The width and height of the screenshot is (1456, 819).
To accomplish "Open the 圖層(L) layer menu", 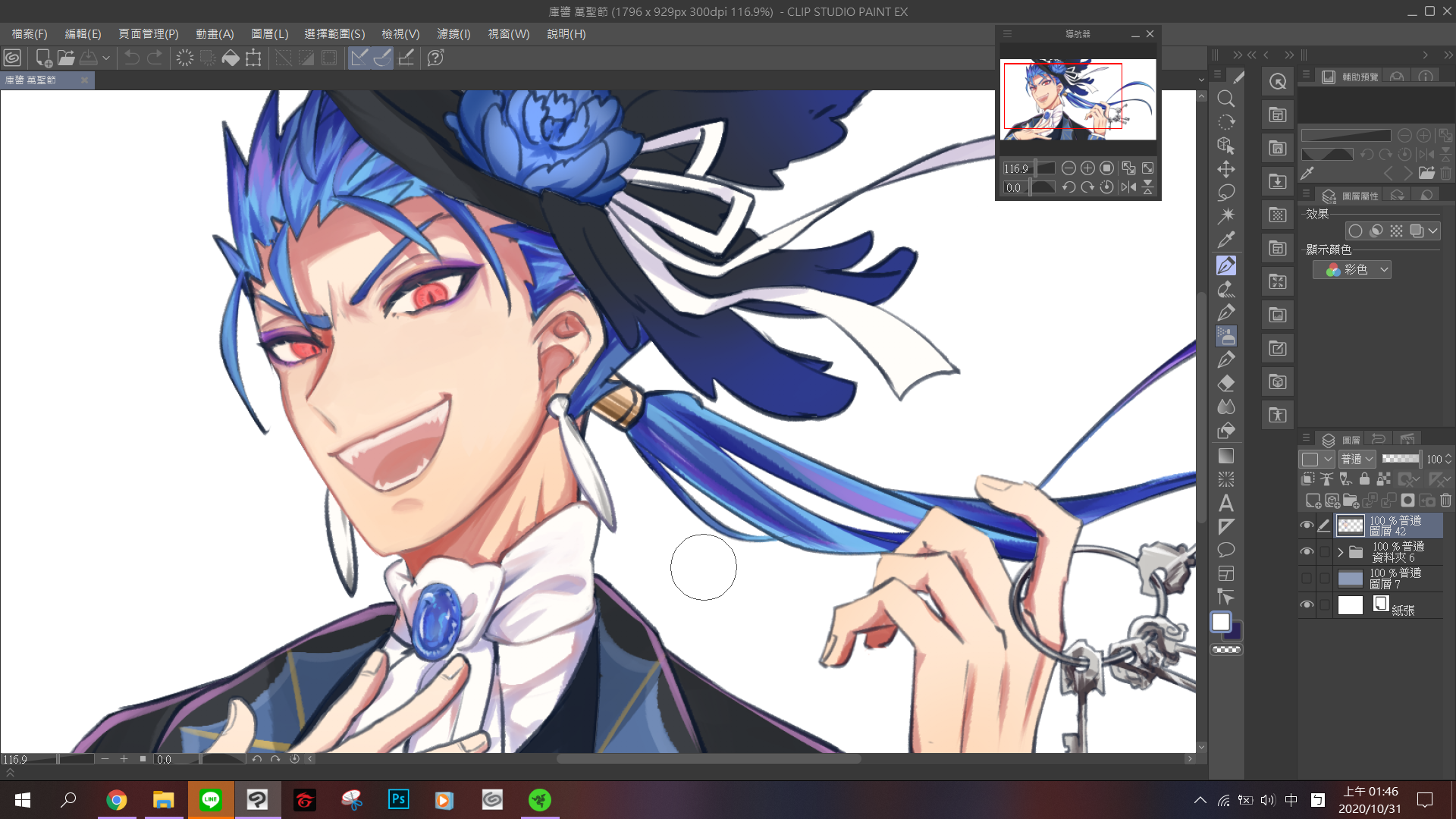I will [x=269, y=34].
